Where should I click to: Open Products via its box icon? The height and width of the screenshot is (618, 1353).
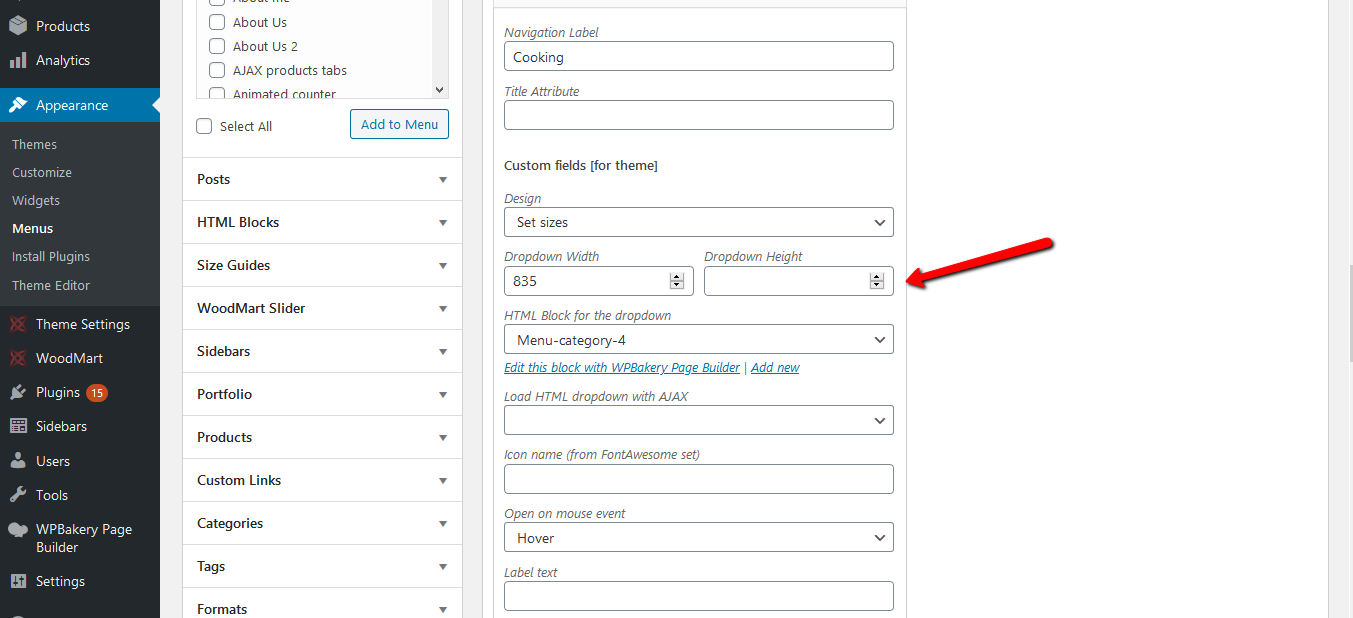click(18, 26)
